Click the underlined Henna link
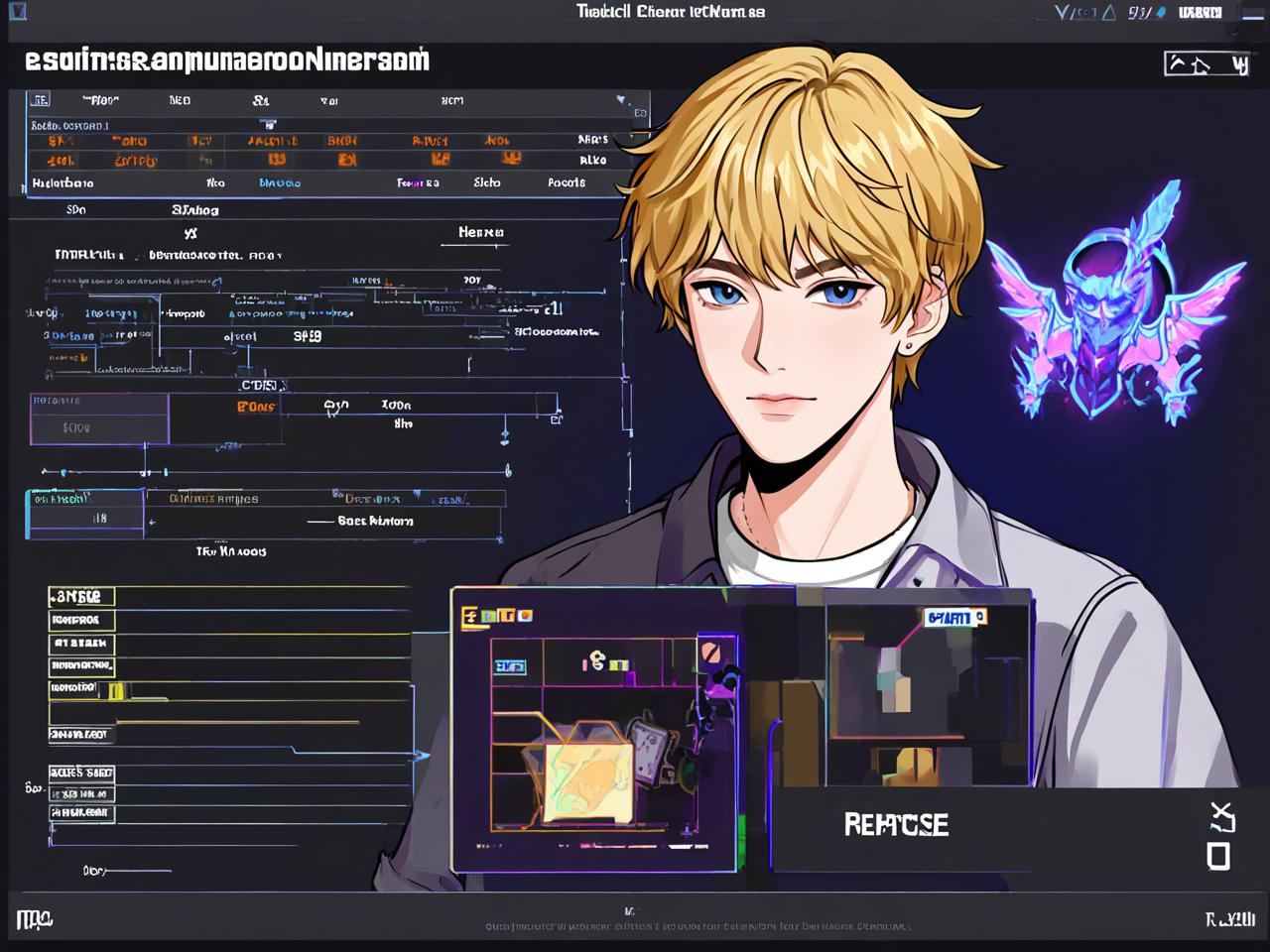Screen dimensions: 1270x952 (480, 233)
